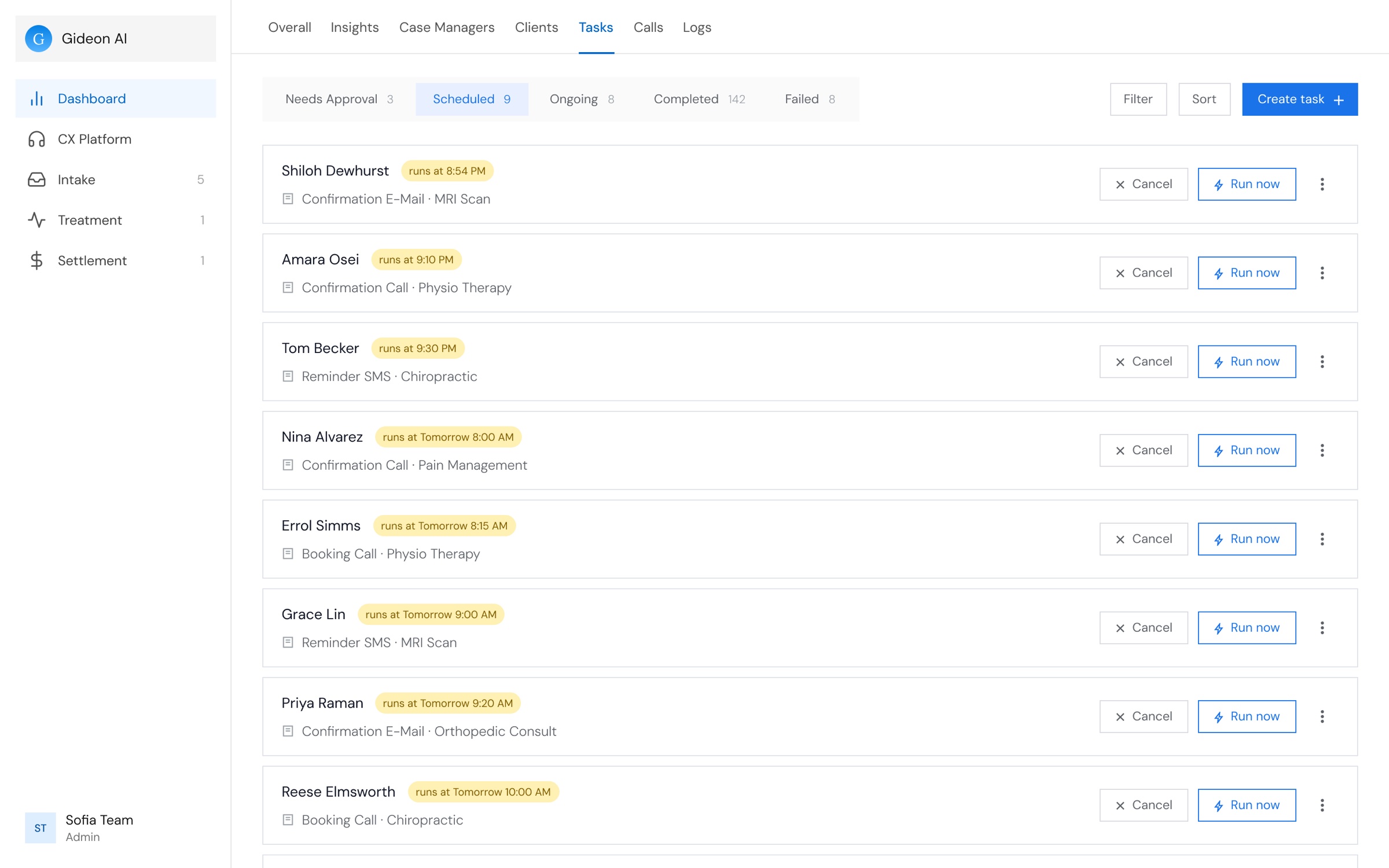Viewport: 1389px width, 868px height.
Task: Show the Failed tasks
Action: 810,99
